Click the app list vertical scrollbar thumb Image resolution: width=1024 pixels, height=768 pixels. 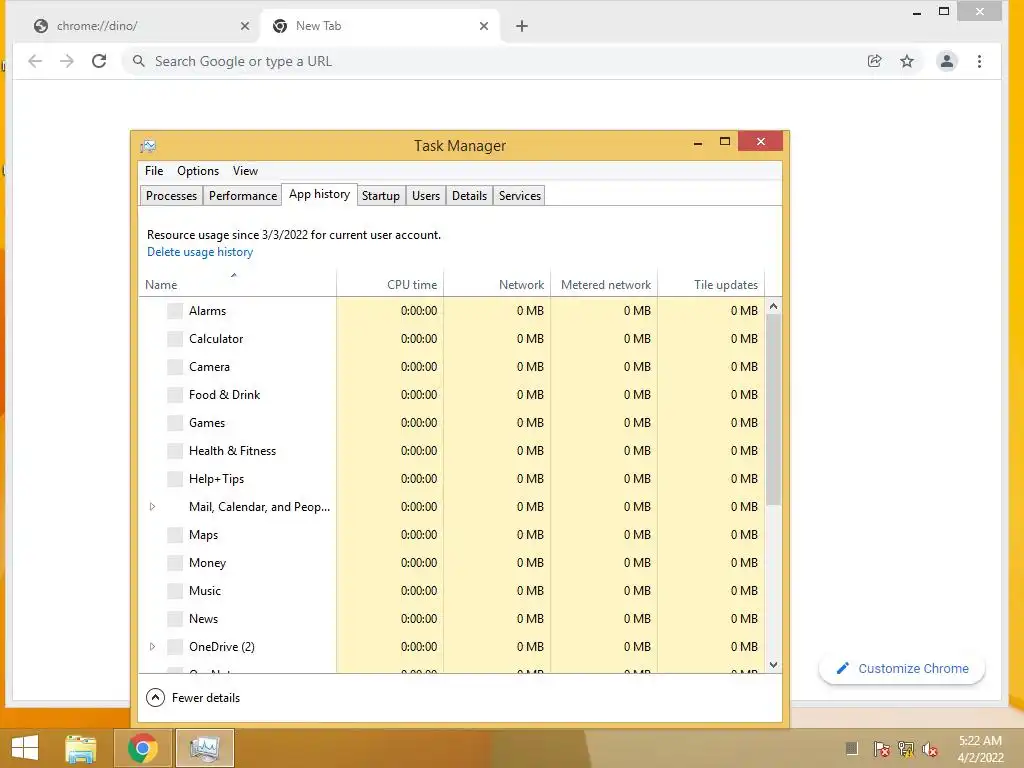point(773,409)
